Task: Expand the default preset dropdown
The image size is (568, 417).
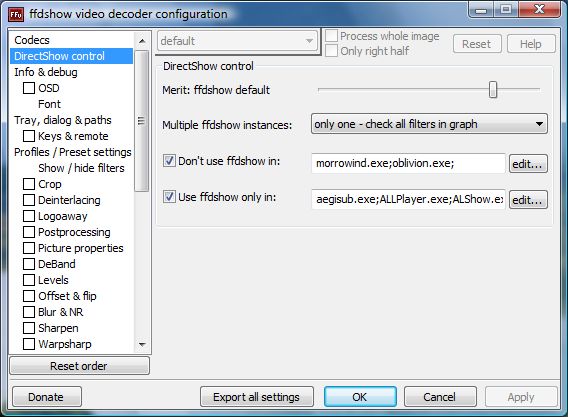Action: pos(237,41)
